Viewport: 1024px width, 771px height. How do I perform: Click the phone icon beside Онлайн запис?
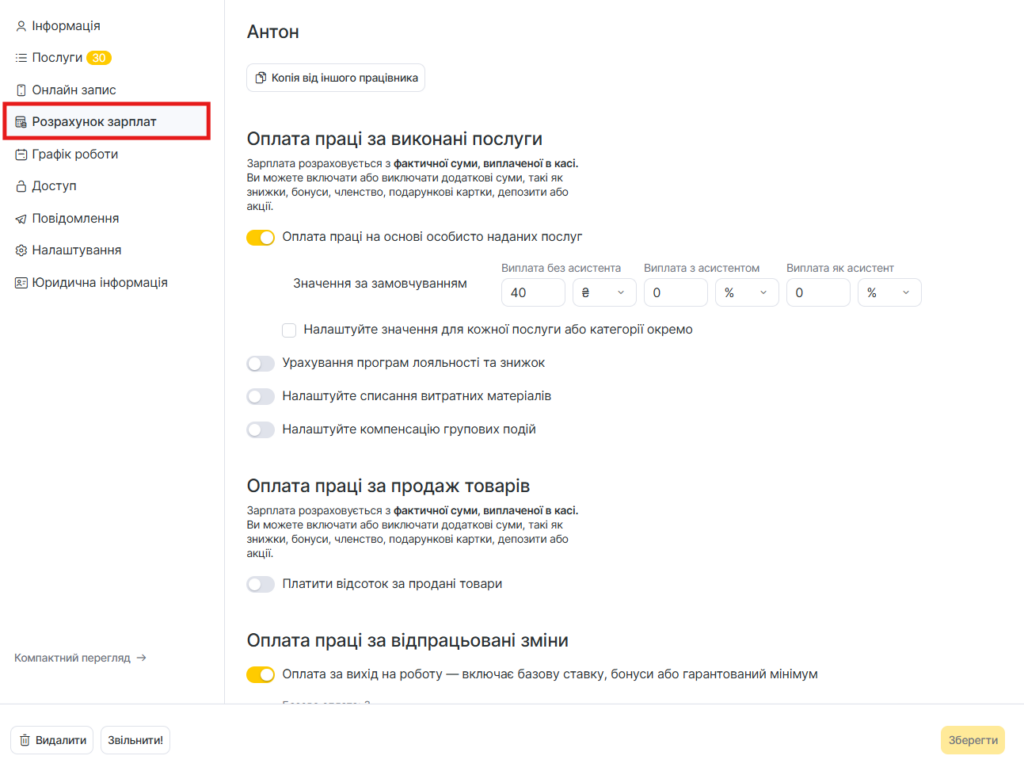click(21, 90)
